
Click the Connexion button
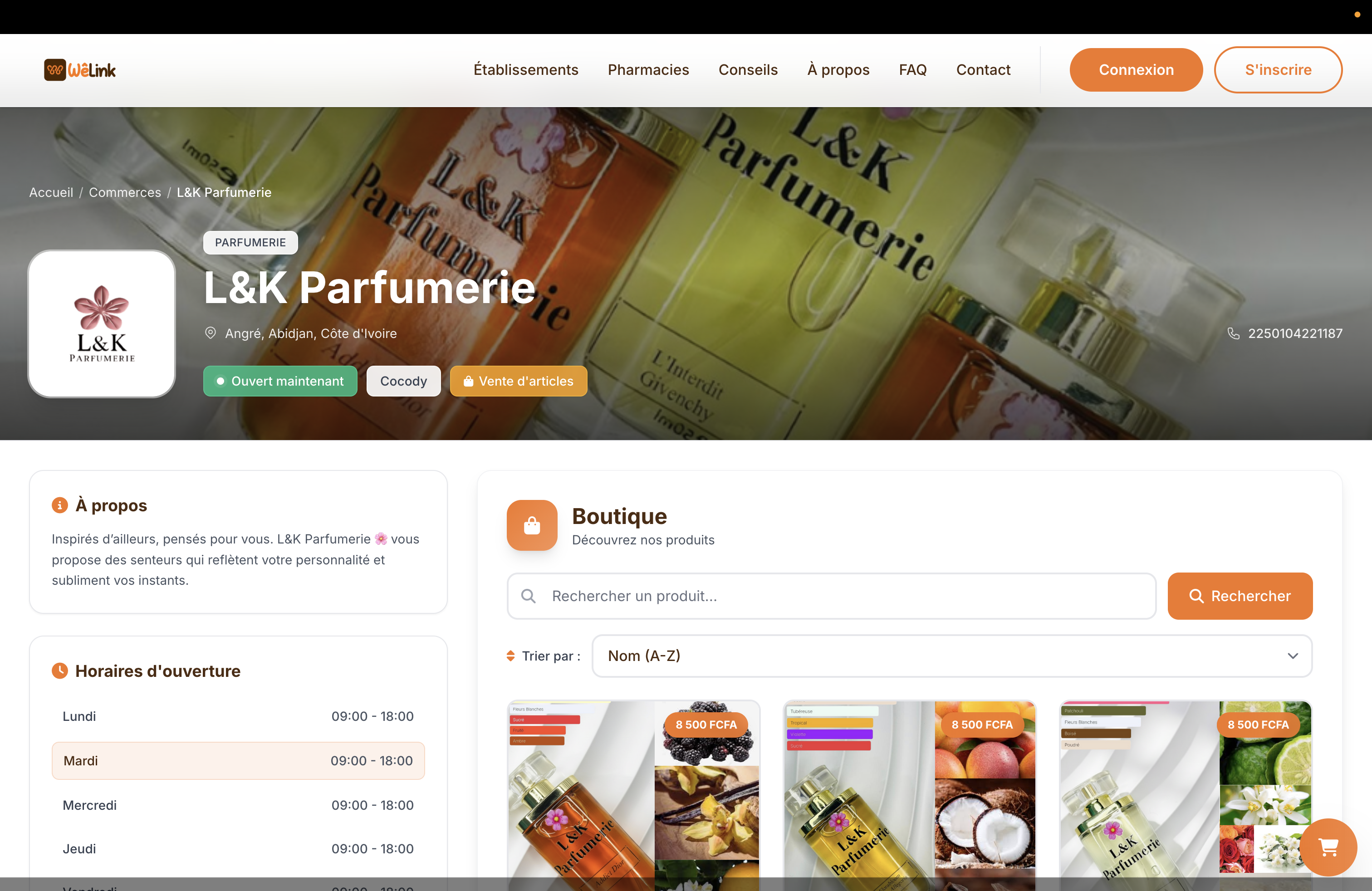(1136, 70)
